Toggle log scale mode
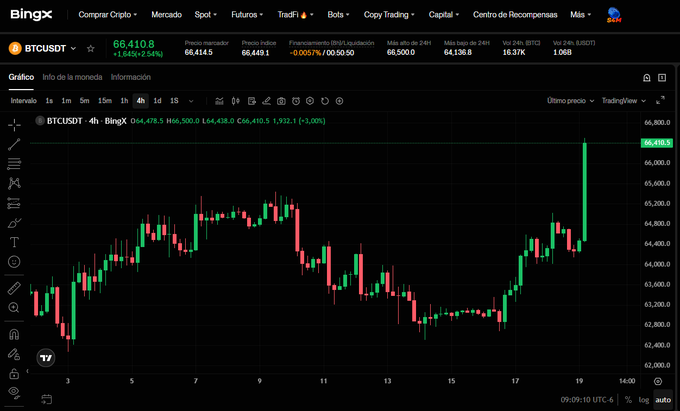 [x=644, y=400]
